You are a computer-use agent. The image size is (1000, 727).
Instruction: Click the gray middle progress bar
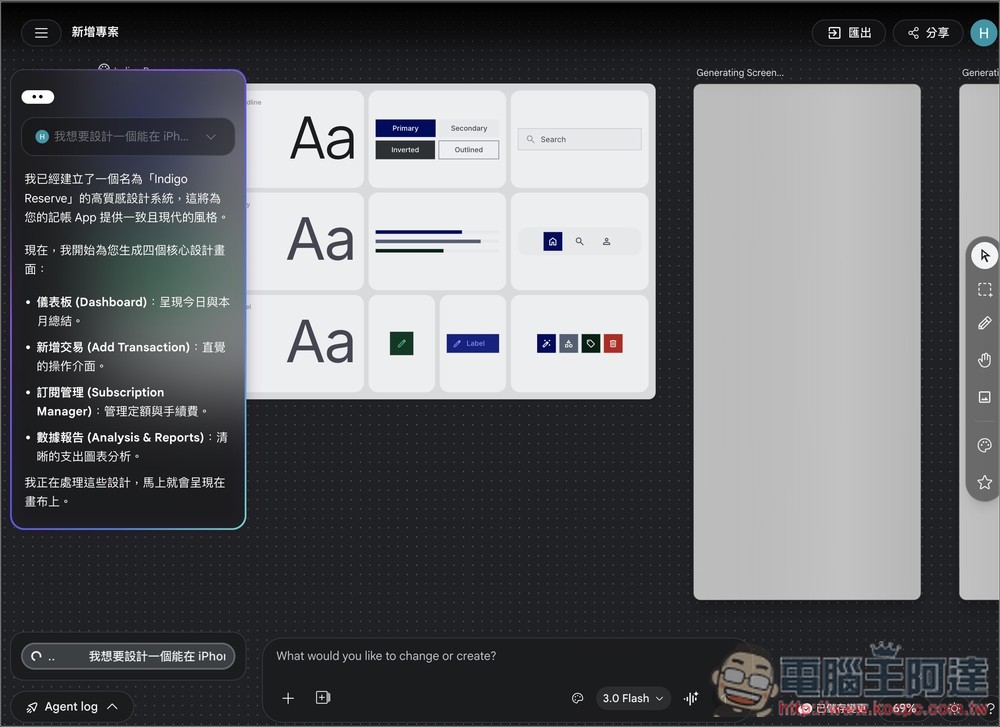click(x=428, y=242)
